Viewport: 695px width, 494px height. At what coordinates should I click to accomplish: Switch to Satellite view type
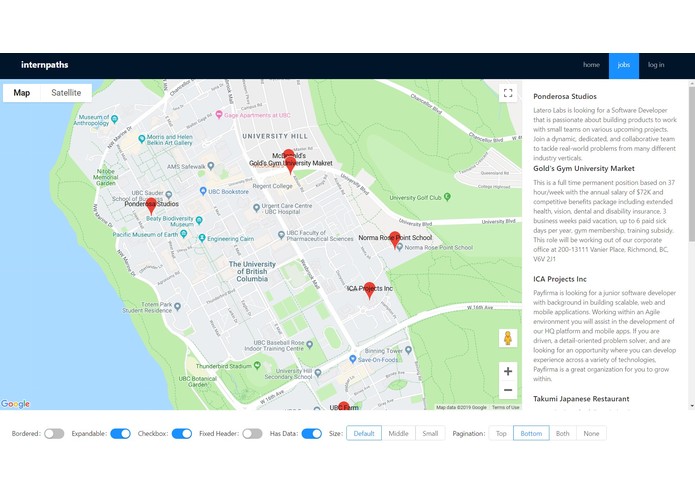pyautogui.click(x=66, y=93)
